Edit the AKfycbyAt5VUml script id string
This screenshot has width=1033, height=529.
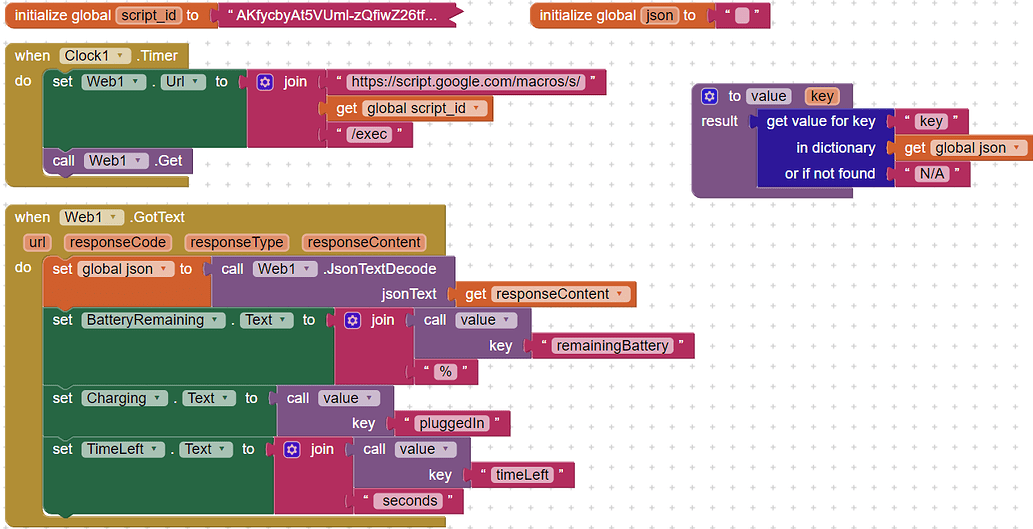pyautogui.click(x=336, y=16)
